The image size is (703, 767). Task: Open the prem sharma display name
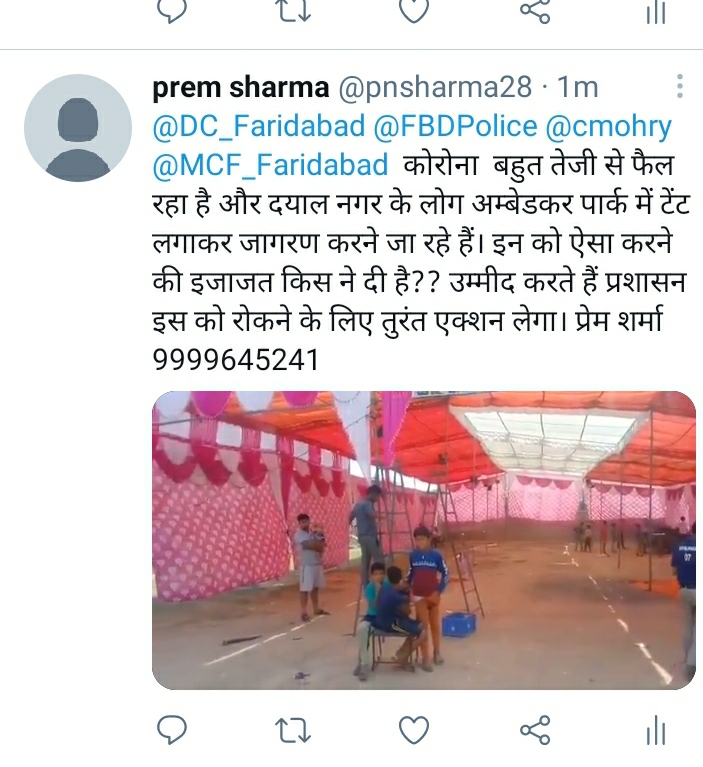click(x=241, y=88)
